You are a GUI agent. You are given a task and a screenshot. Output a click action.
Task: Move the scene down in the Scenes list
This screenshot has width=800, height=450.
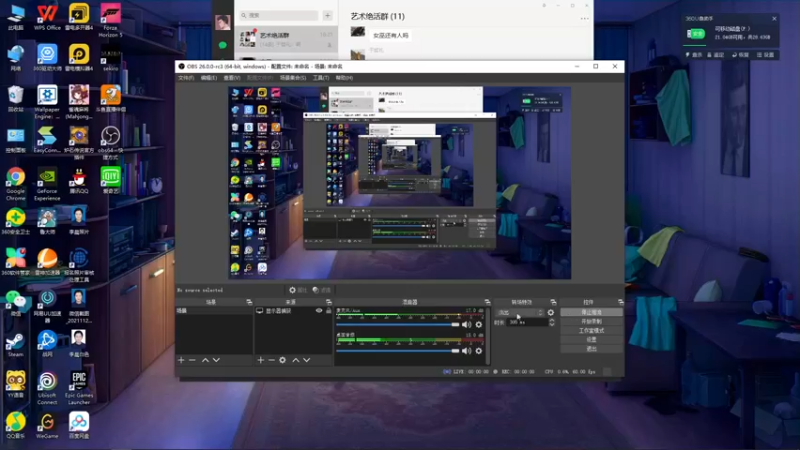pos(216,360)
